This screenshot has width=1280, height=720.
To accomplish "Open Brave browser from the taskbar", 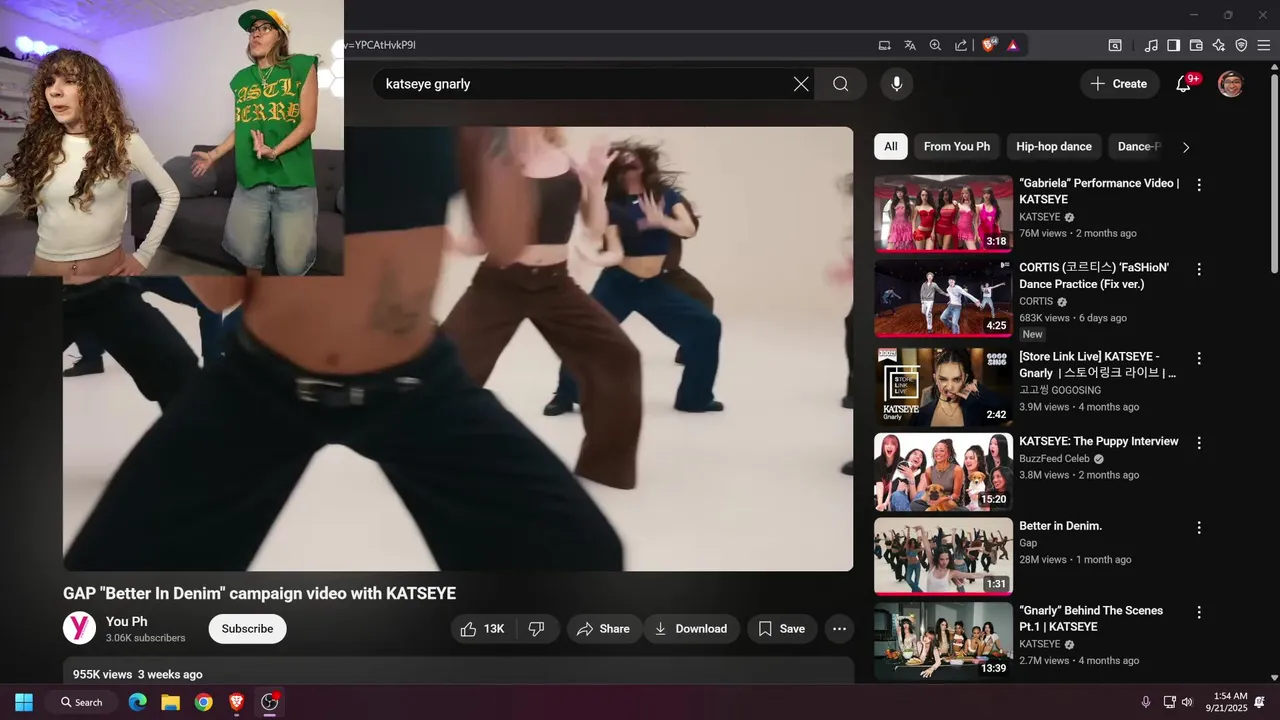I will pyautogui.click(x=236, y=702).
